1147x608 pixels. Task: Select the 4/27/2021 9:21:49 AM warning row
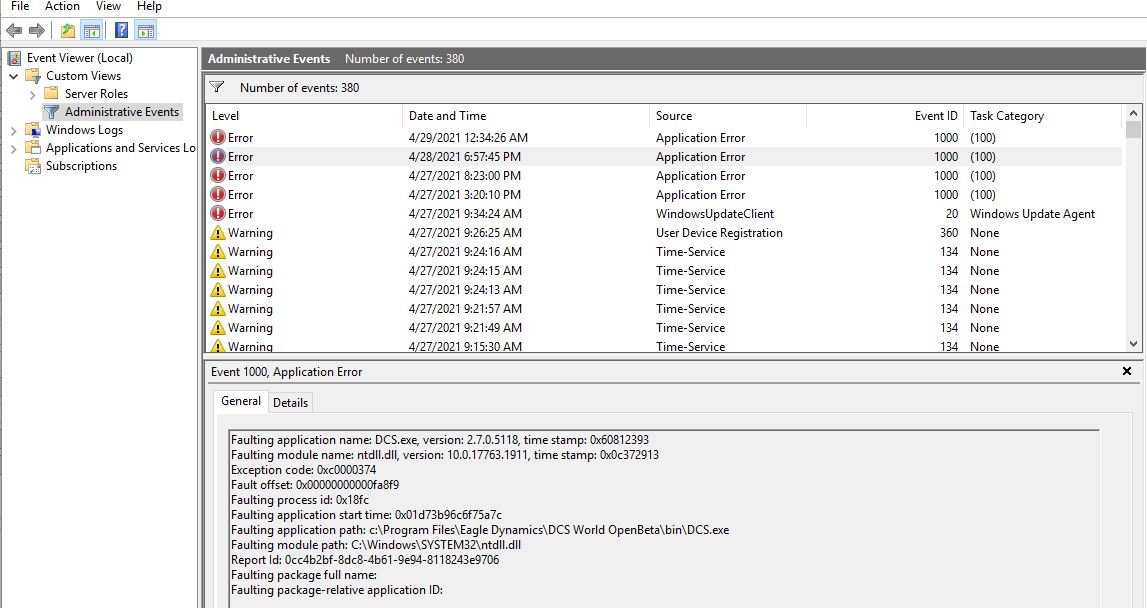(663, 328)
